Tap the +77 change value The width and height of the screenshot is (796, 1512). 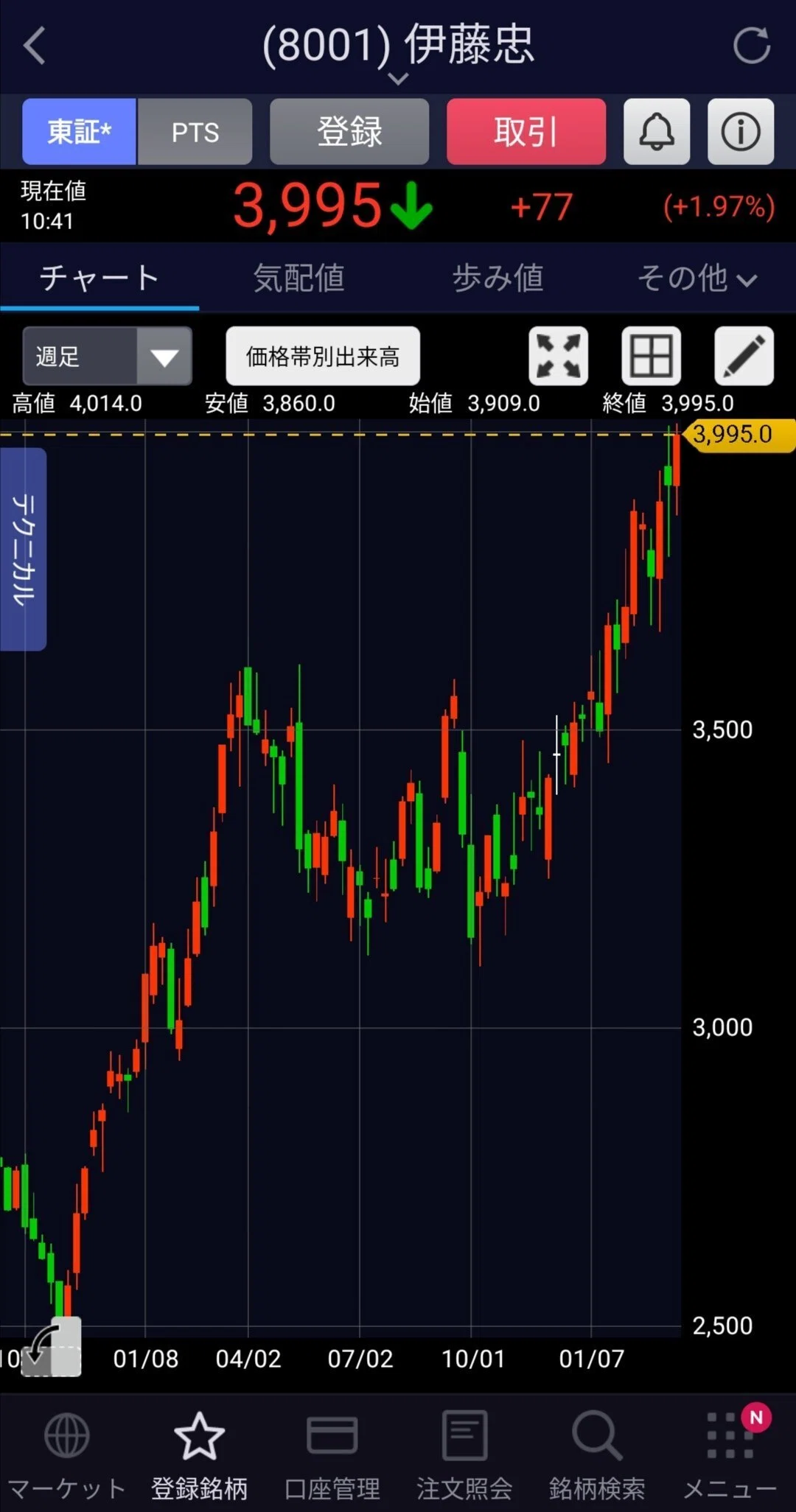tap(542, 207)
